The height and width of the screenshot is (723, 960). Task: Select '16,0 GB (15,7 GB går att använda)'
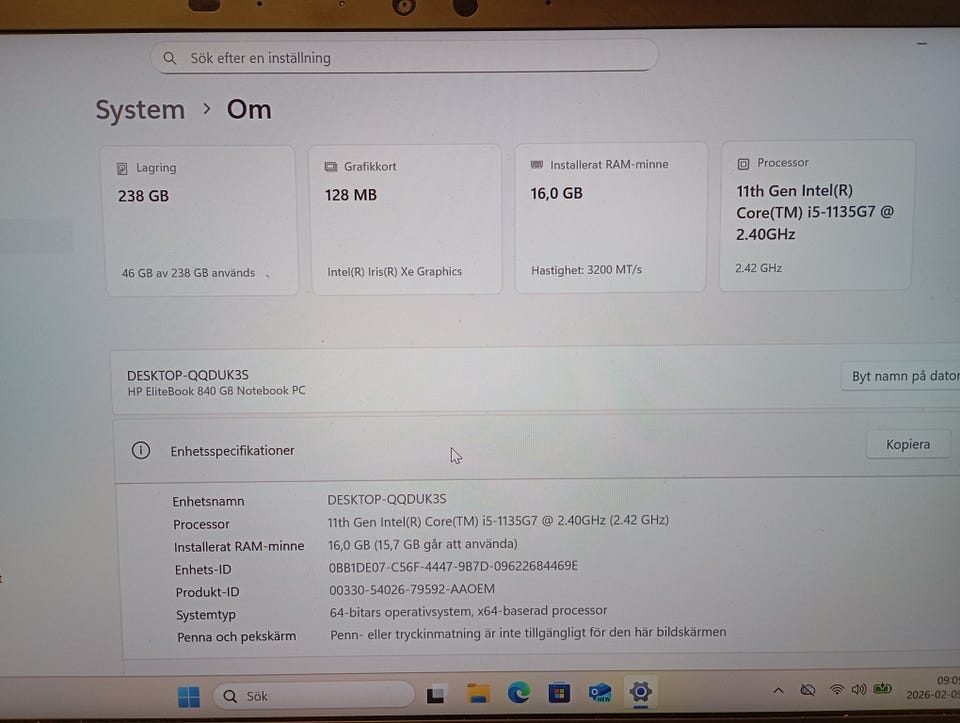(422, 544)
